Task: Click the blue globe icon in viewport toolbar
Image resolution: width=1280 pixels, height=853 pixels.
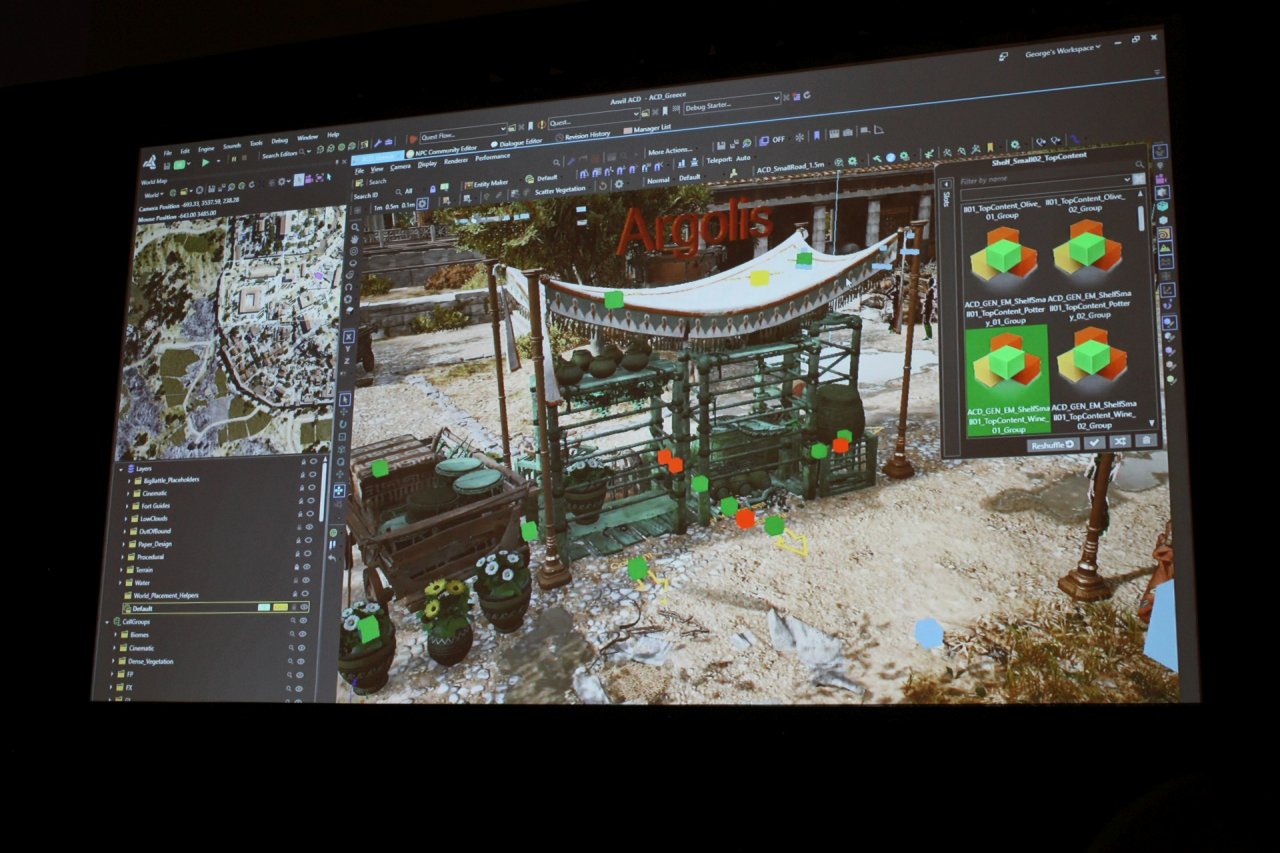Action: 890,157
